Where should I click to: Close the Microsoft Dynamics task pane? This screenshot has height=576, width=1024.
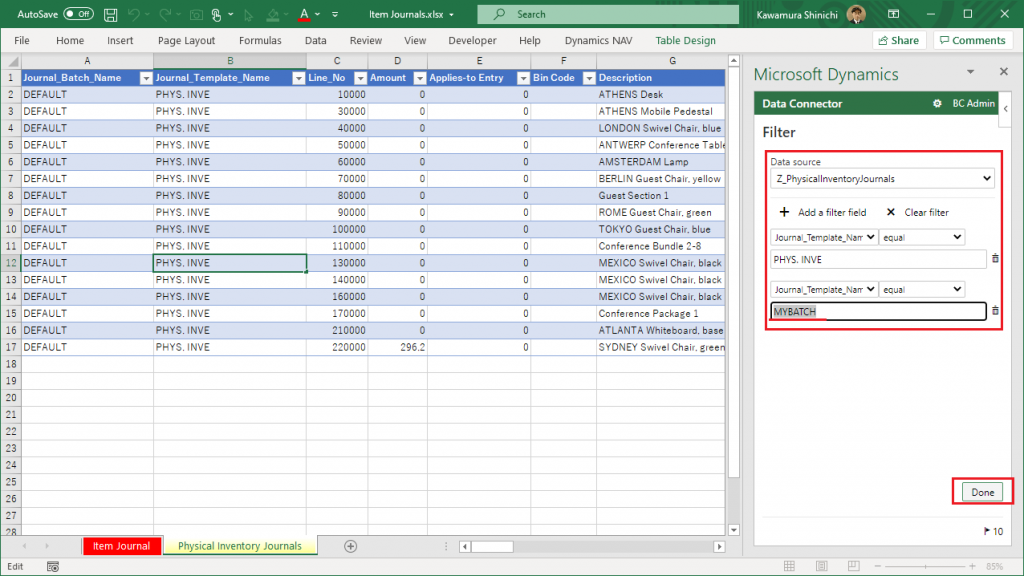tap(1004, 71)
